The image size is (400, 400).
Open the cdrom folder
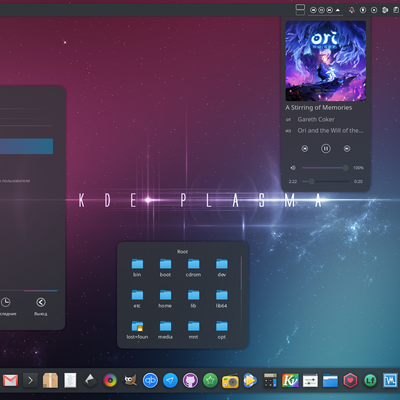pyautogui.click(x=193, y=268)
